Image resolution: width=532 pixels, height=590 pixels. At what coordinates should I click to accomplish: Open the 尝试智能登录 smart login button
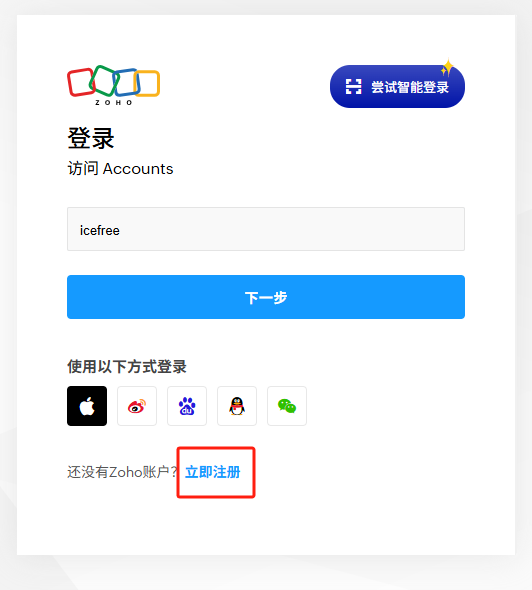tap(397, 87)
